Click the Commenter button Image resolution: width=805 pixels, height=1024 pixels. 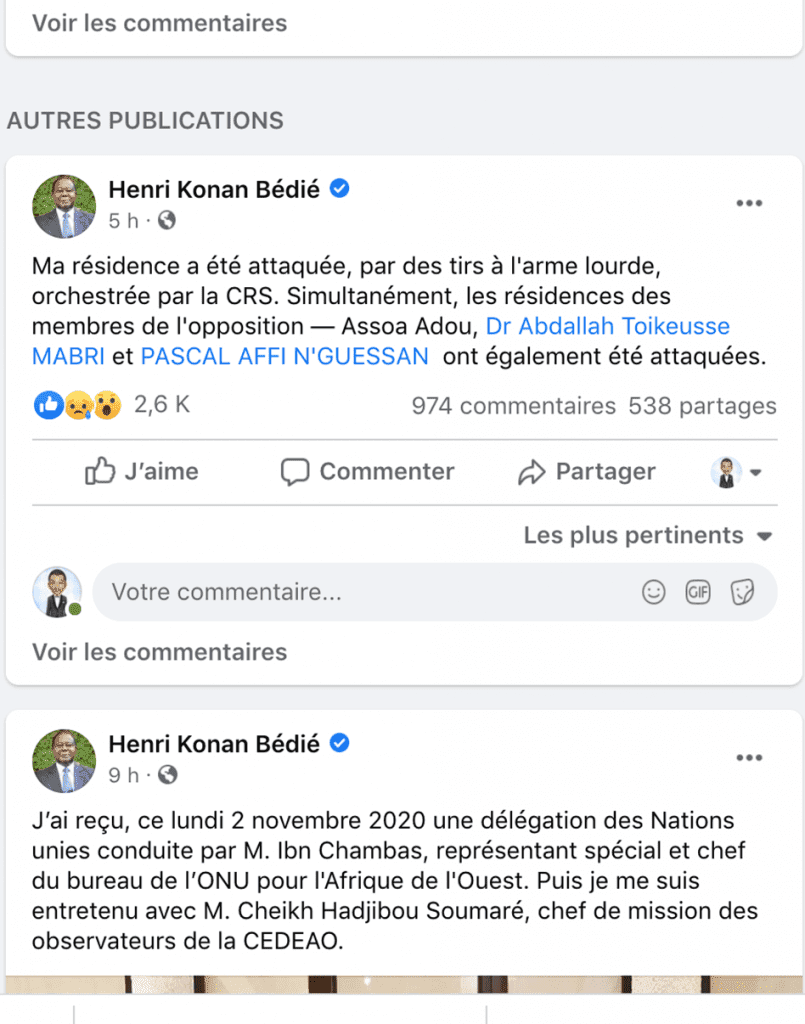[367, 472]
